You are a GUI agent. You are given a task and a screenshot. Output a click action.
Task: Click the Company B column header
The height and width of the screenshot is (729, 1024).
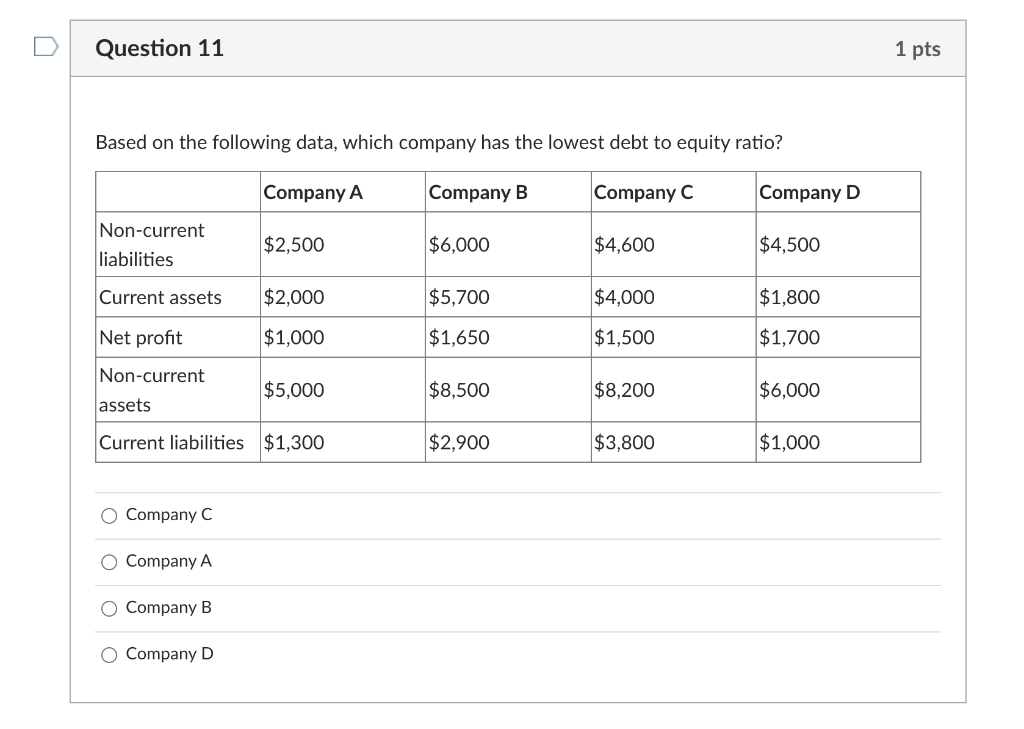(x=478, y=191)
